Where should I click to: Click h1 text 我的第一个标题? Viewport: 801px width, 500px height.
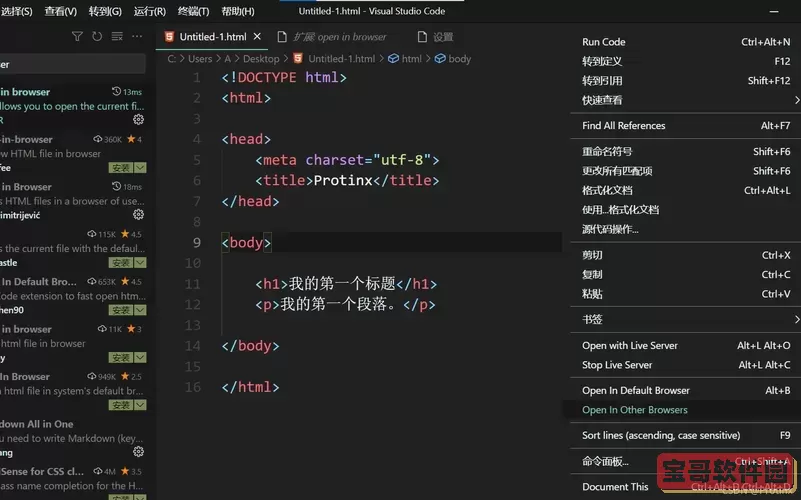pyautogui.click(x=342, y=283)
